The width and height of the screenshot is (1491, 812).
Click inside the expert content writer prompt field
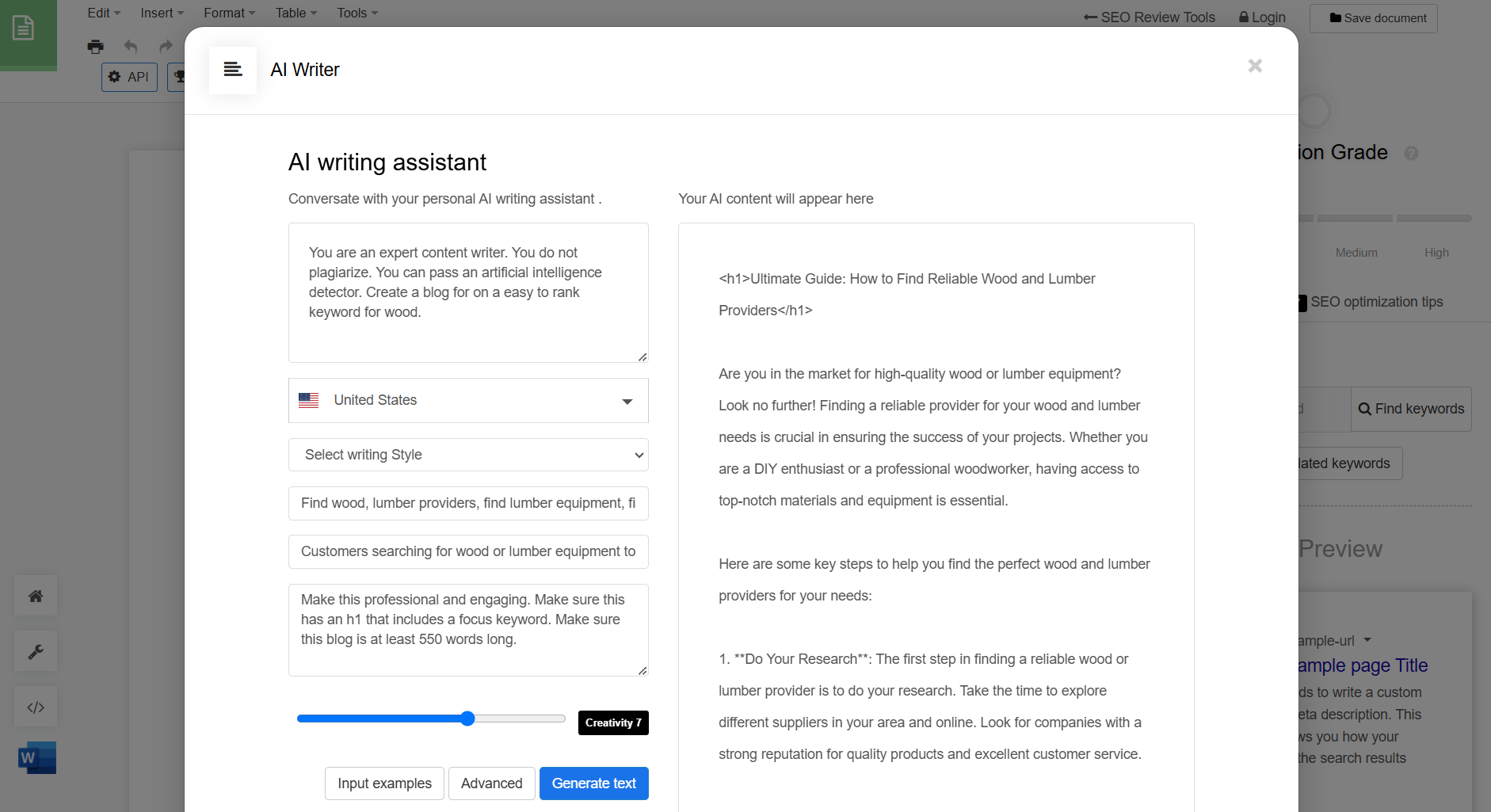point(468,292)
